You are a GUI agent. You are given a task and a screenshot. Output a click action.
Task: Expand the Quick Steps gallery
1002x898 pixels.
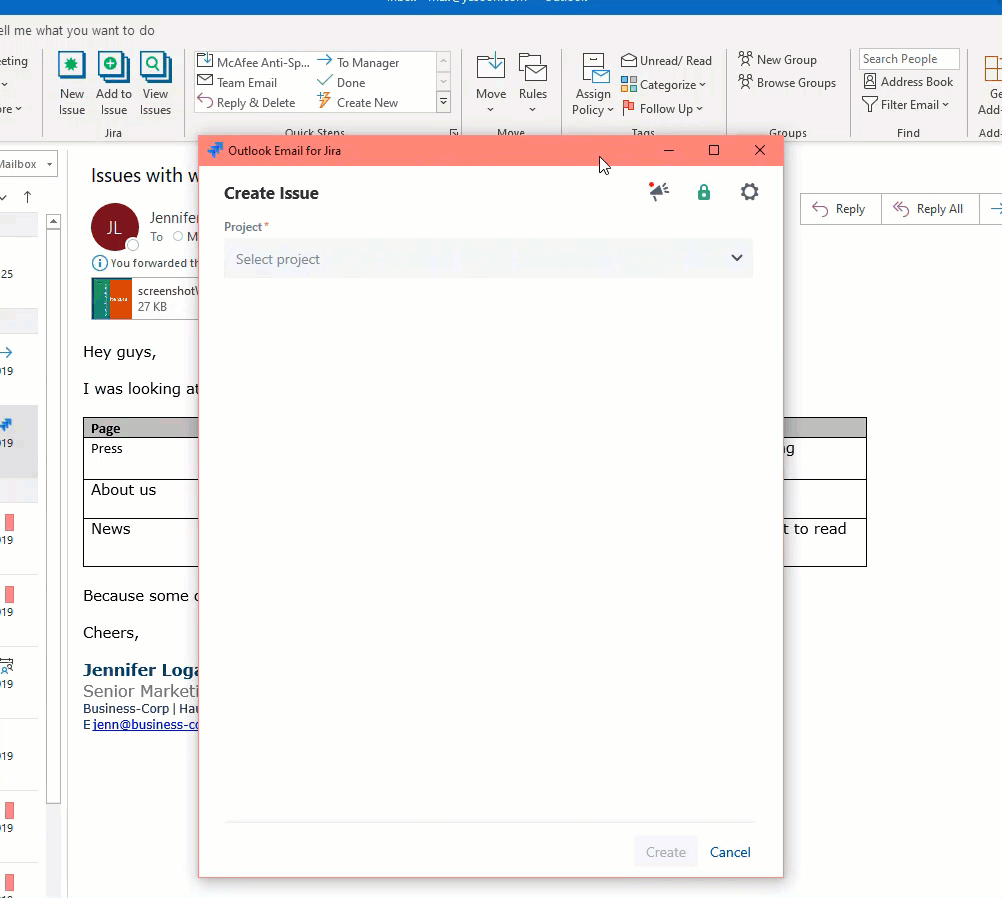[x=444, y=102]
